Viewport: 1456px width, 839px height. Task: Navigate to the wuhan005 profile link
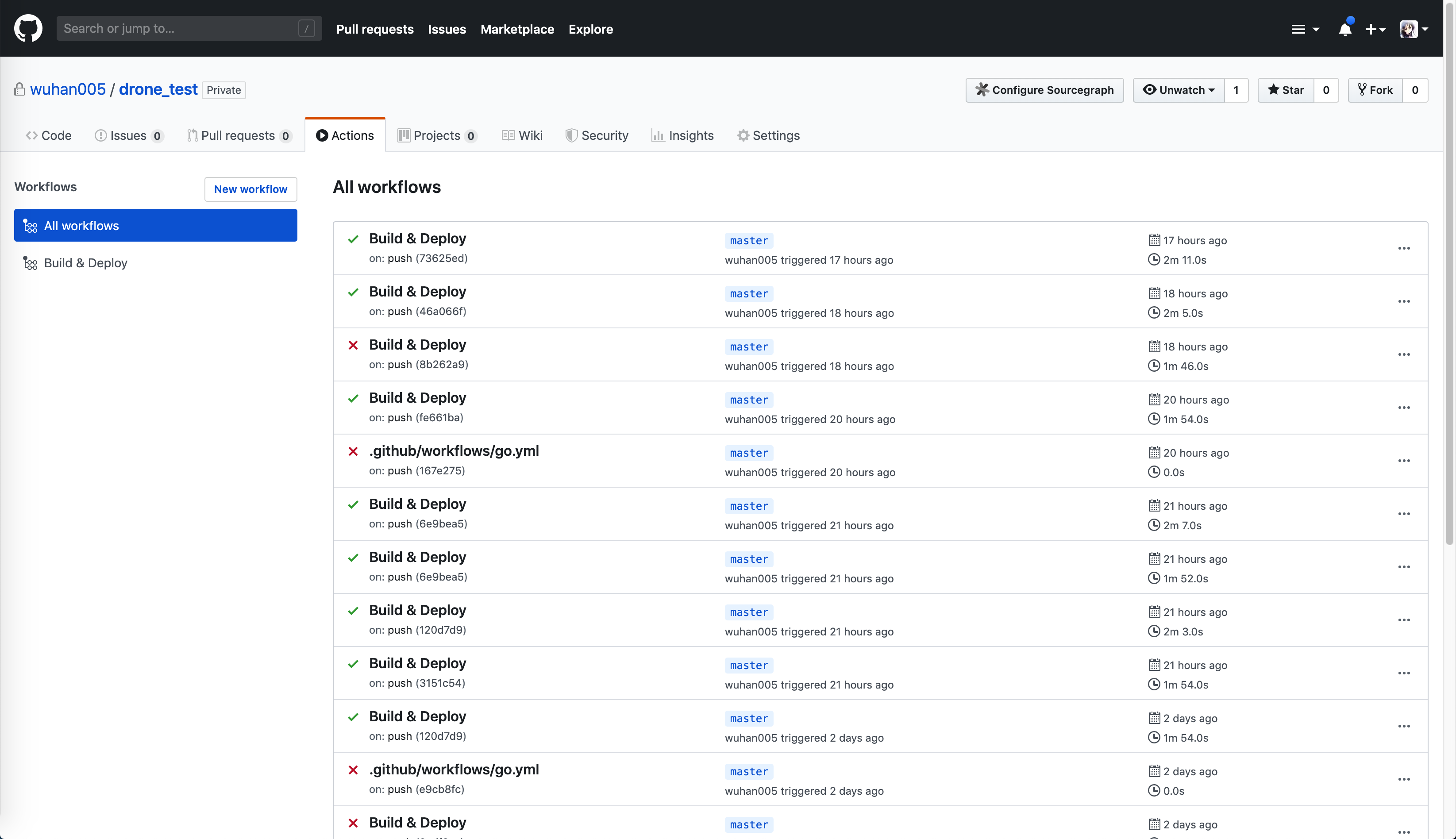[67, 89]
